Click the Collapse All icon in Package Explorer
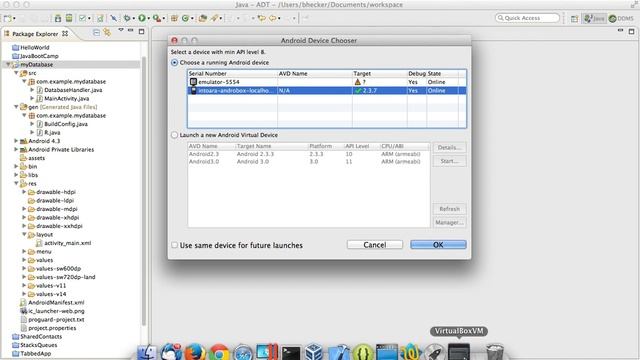The image size is (640, 360). click(96, 33)
